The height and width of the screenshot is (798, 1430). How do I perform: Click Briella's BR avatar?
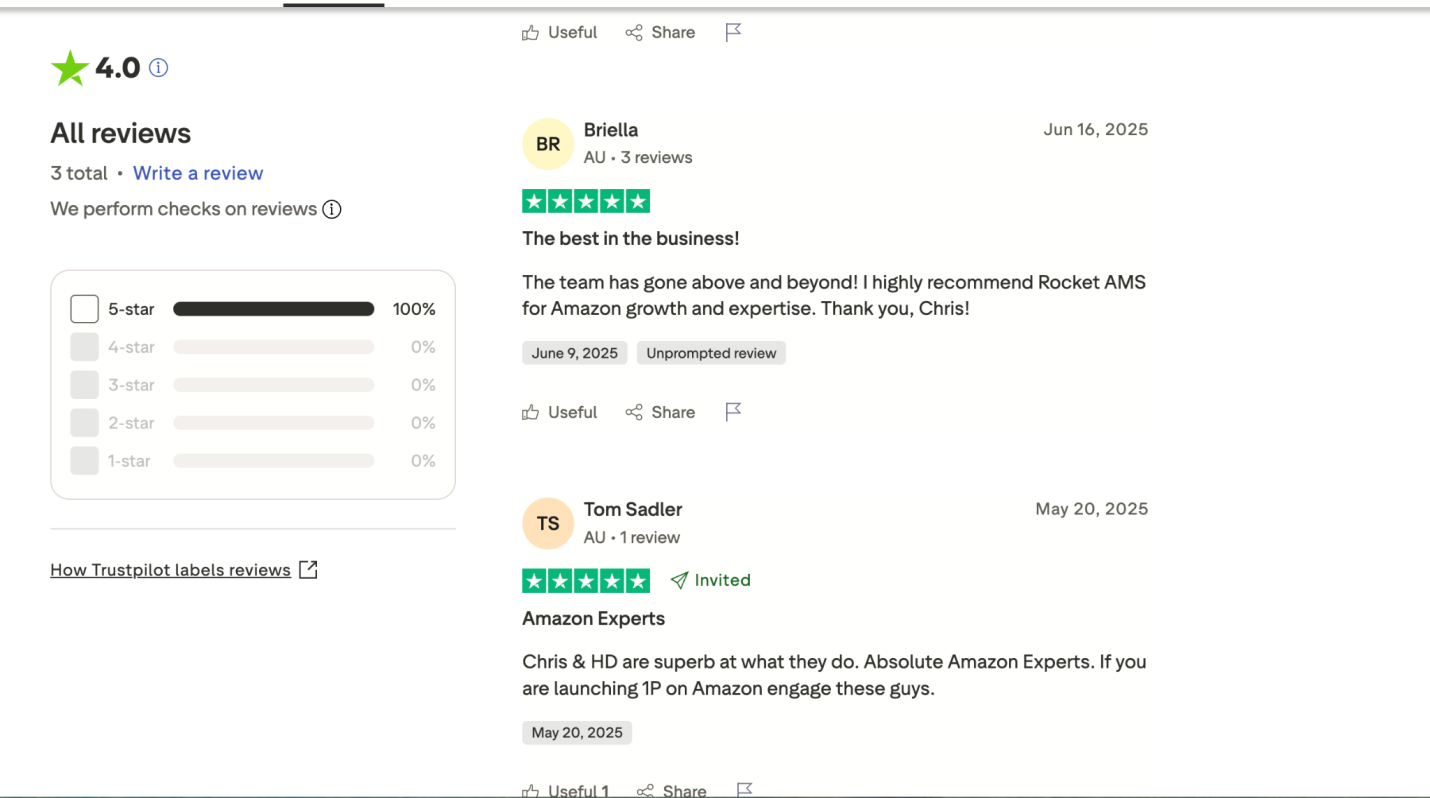[548, 144]
